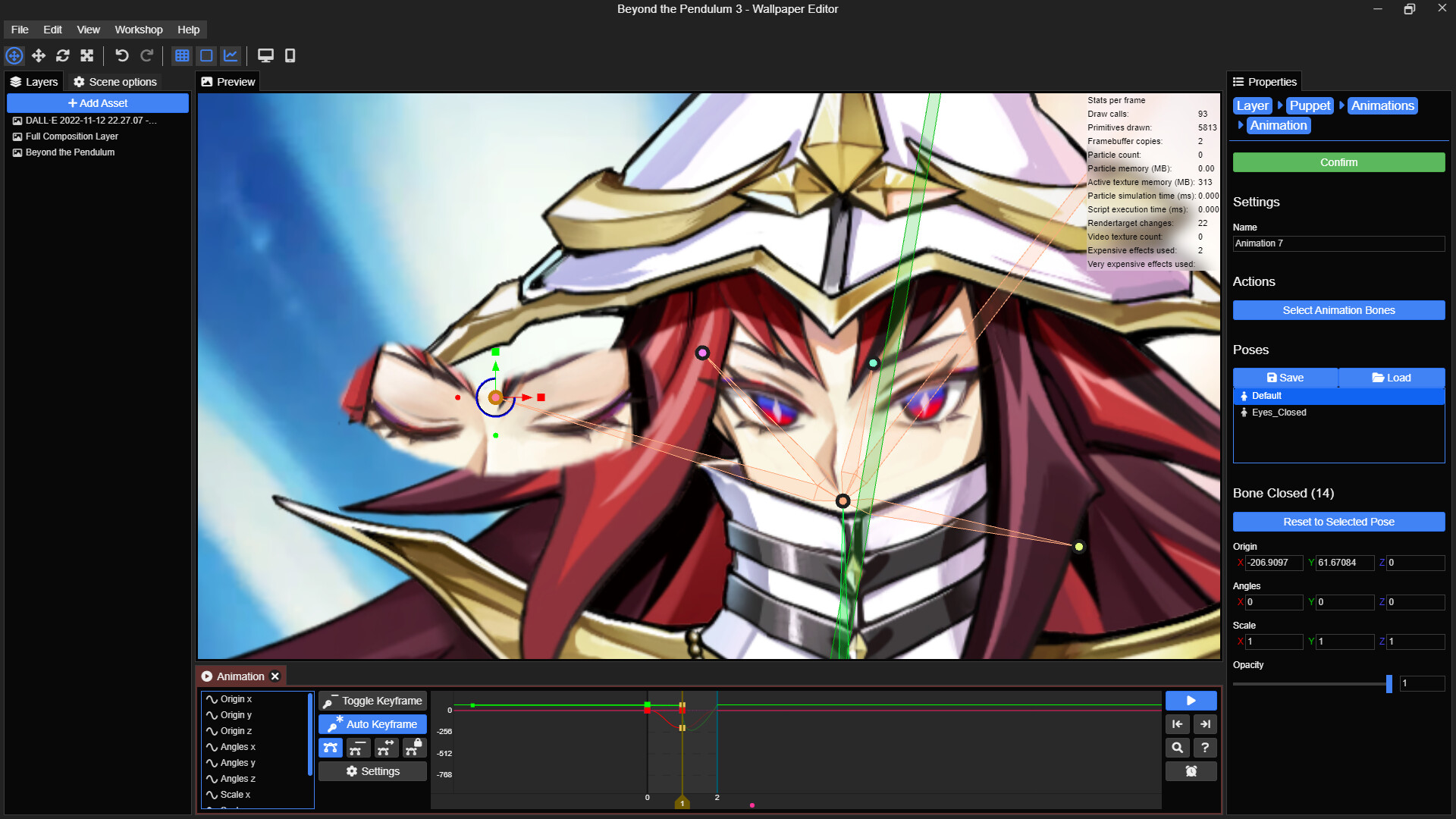Expand the Beyond the Pendulum layer
Viewport: 1456px width, 819px height.
tap(17, 152)
